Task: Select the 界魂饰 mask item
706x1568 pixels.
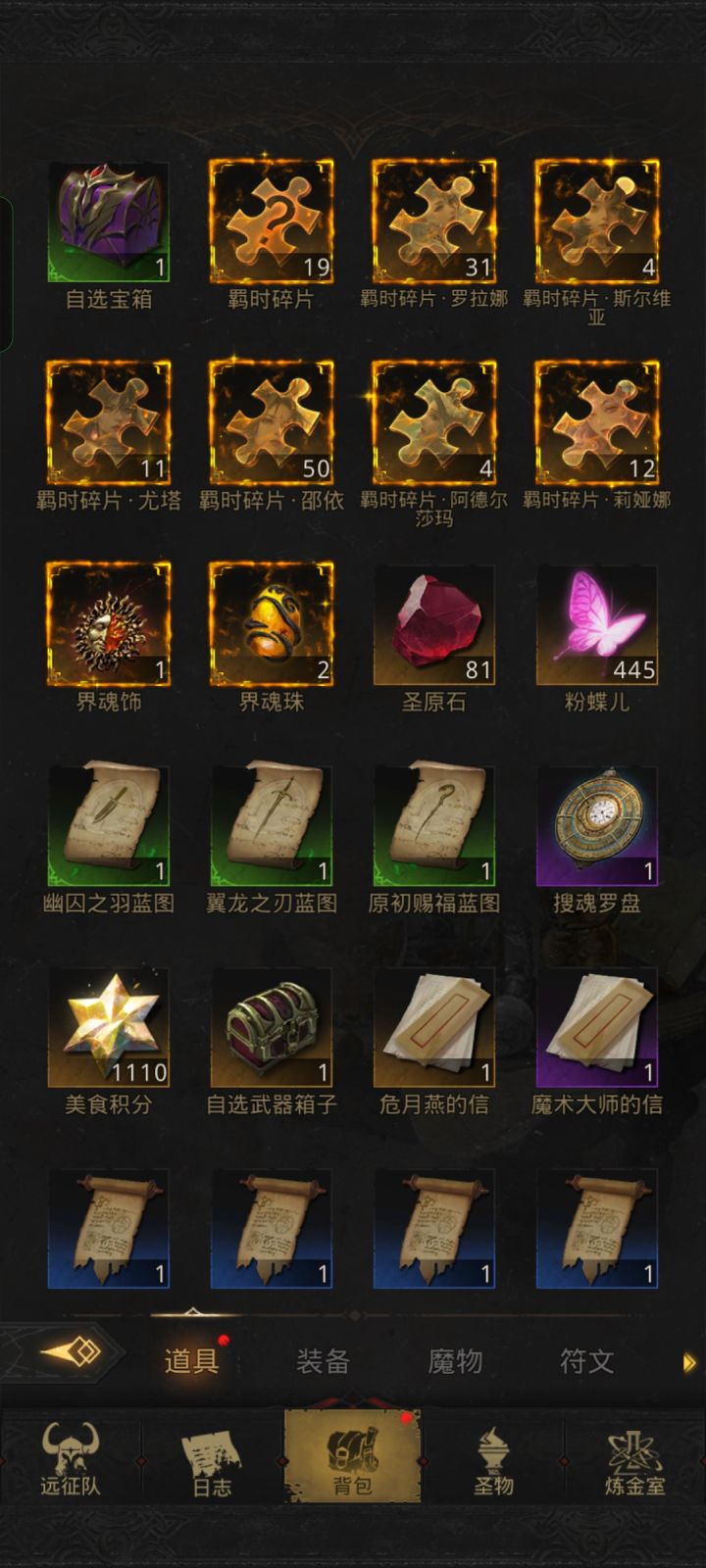Action: (x=109, y=625)
